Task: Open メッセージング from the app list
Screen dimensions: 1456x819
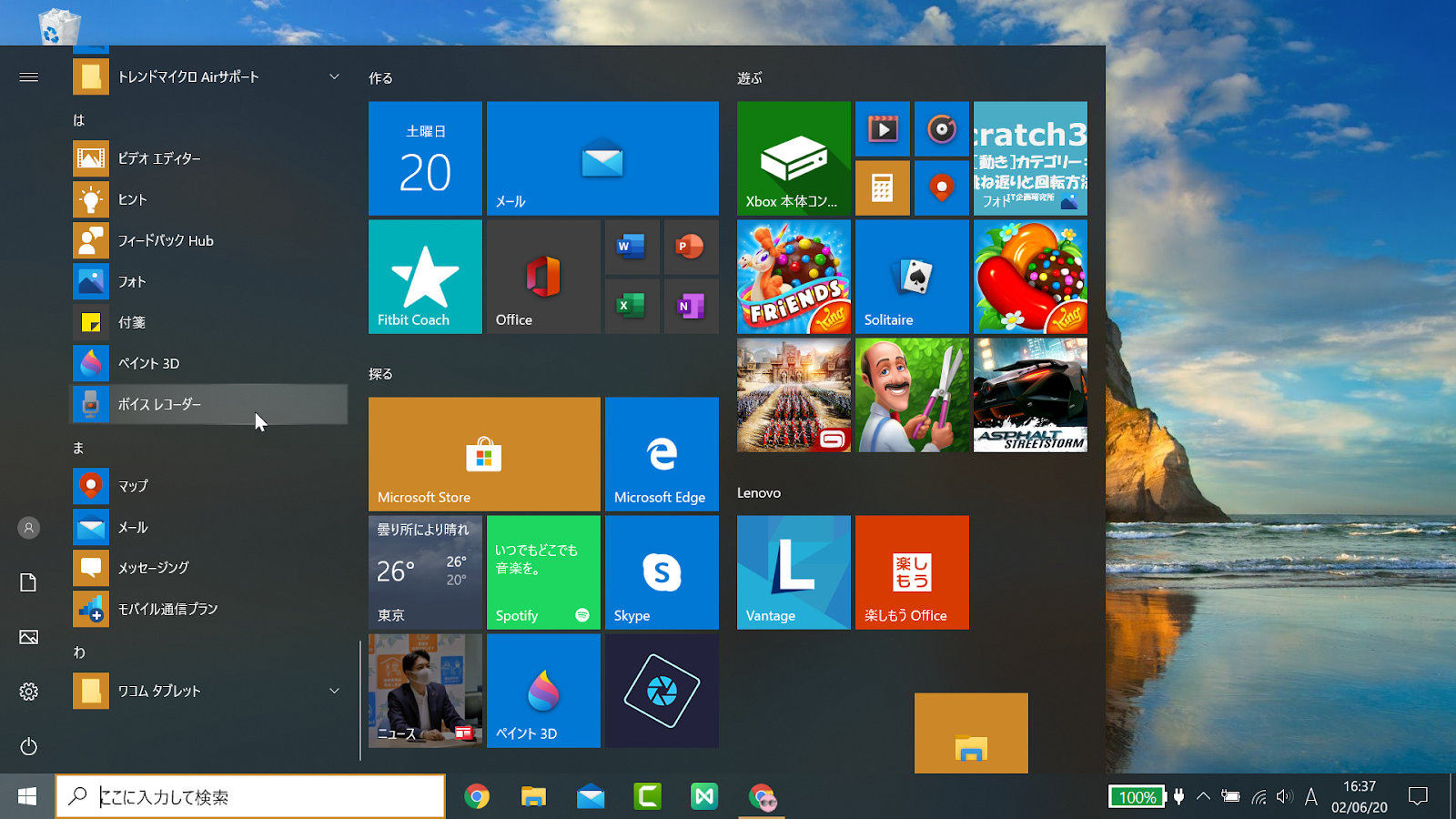Action: (209, 568)
